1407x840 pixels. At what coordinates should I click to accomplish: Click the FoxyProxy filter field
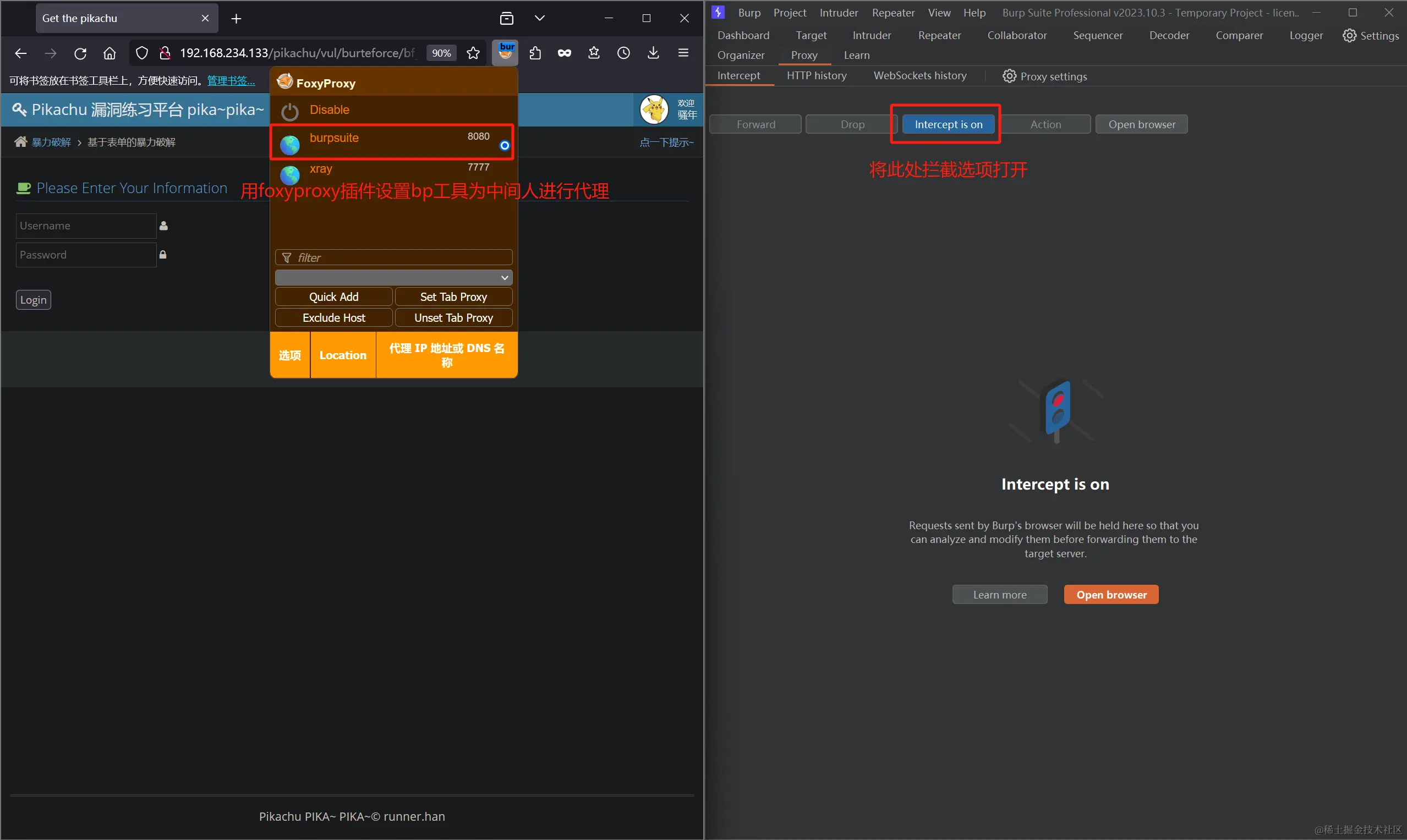coord(393,257)
